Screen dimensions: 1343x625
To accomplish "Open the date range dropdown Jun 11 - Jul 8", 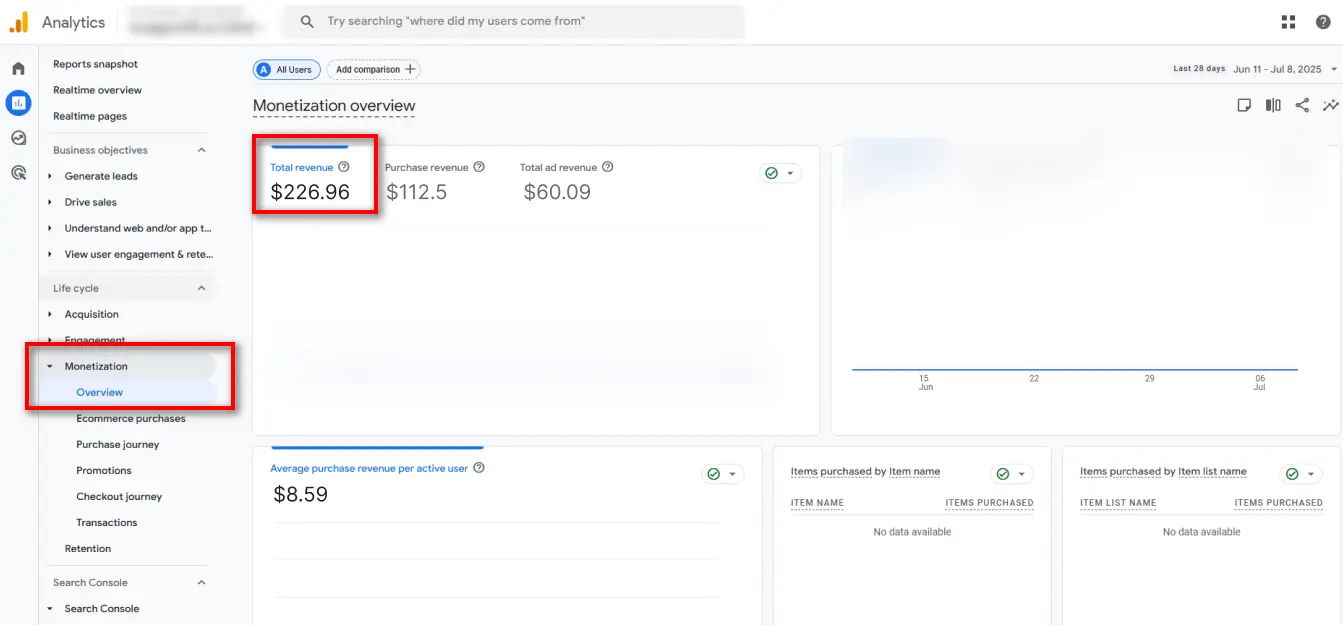I will click(x=1283, y=69).
